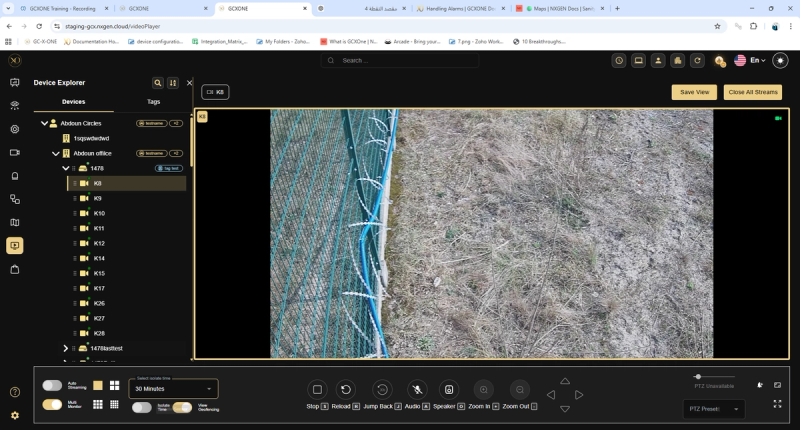Image resolution: width=800 pixels, height=430 pixels.
Task: Click the Jump Back control
Action: [x=382, y=390]
